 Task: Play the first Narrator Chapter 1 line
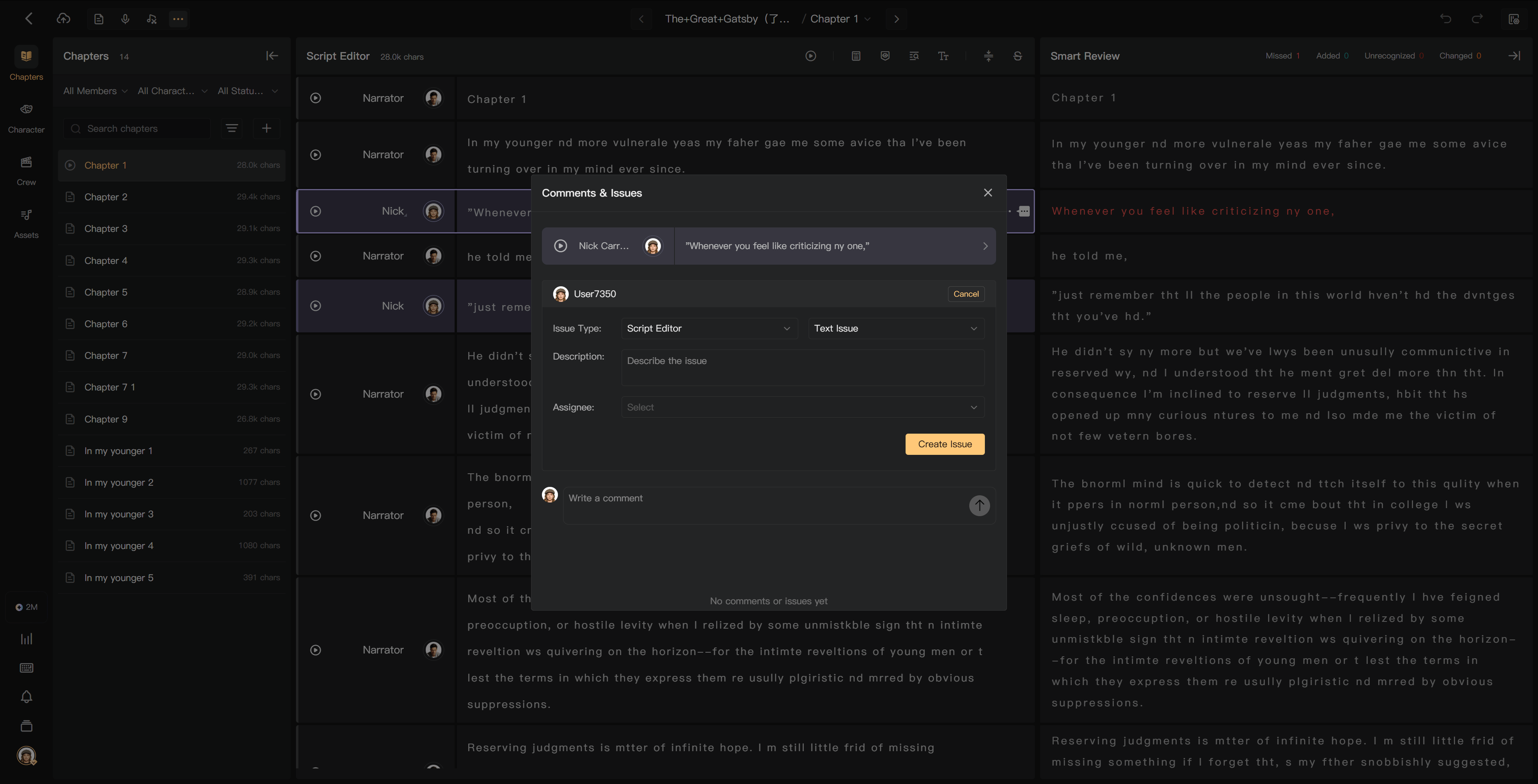315,98
